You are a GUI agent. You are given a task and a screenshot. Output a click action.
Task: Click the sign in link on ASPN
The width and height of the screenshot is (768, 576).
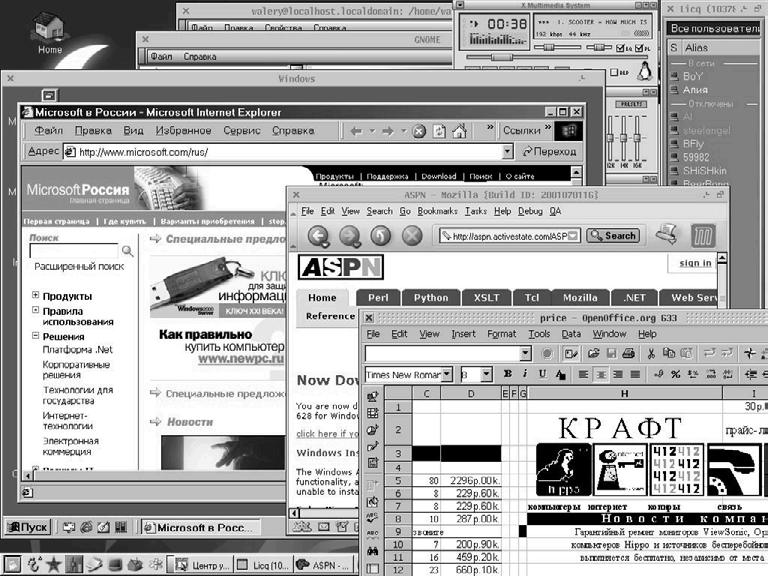click(x=695, y=263)
